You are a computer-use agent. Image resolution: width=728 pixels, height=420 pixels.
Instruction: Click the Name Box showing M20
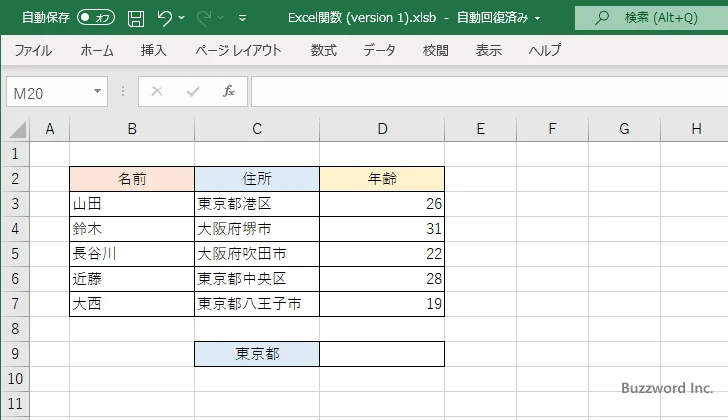click(49, 92)
